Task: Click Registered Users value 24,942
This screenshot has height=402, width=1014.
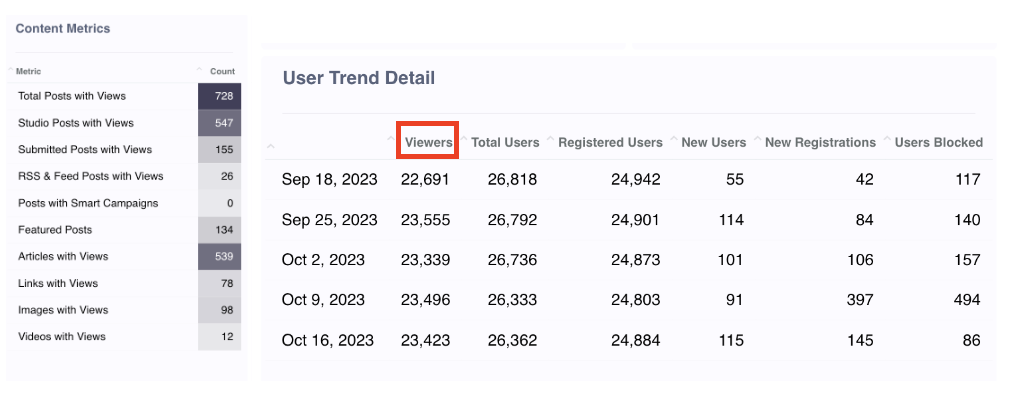Action: pos(636,180)
